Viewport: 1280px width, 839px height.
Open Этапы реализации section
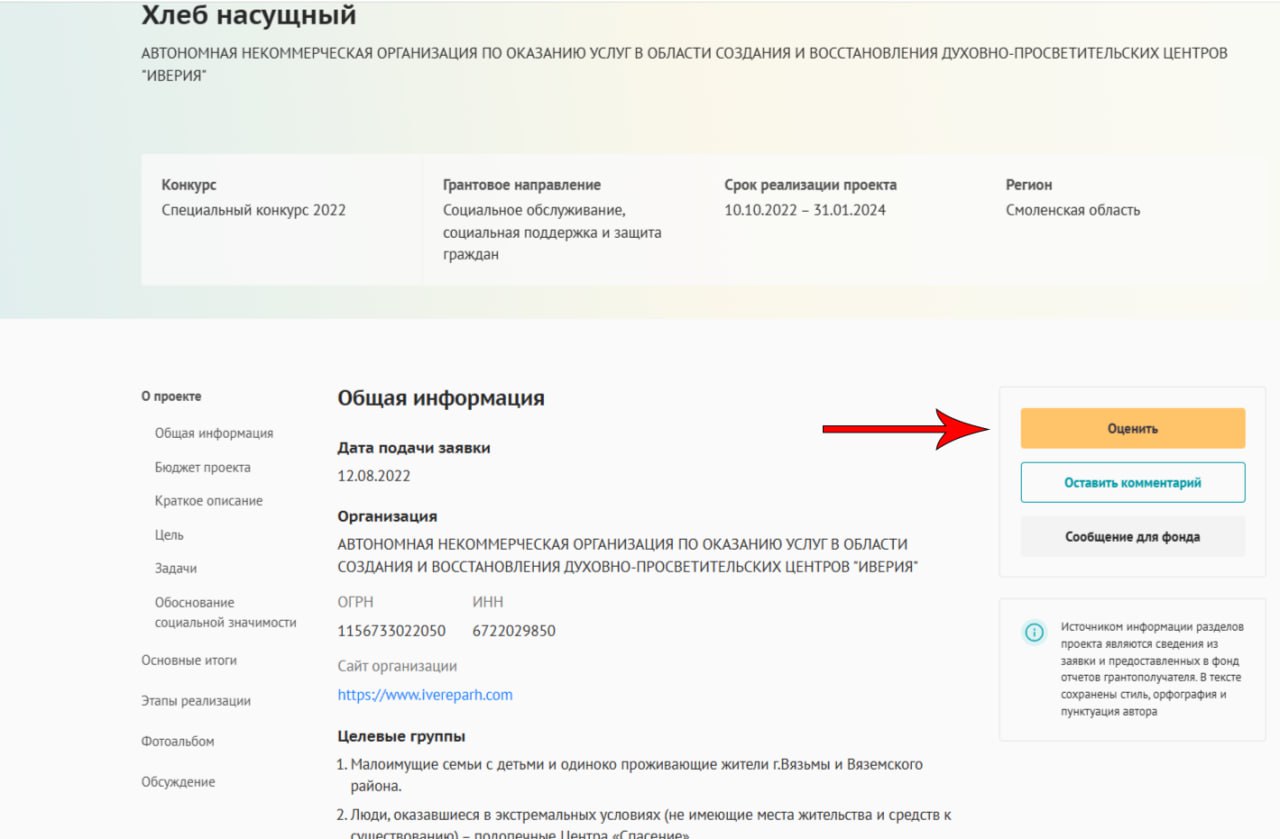196,701
